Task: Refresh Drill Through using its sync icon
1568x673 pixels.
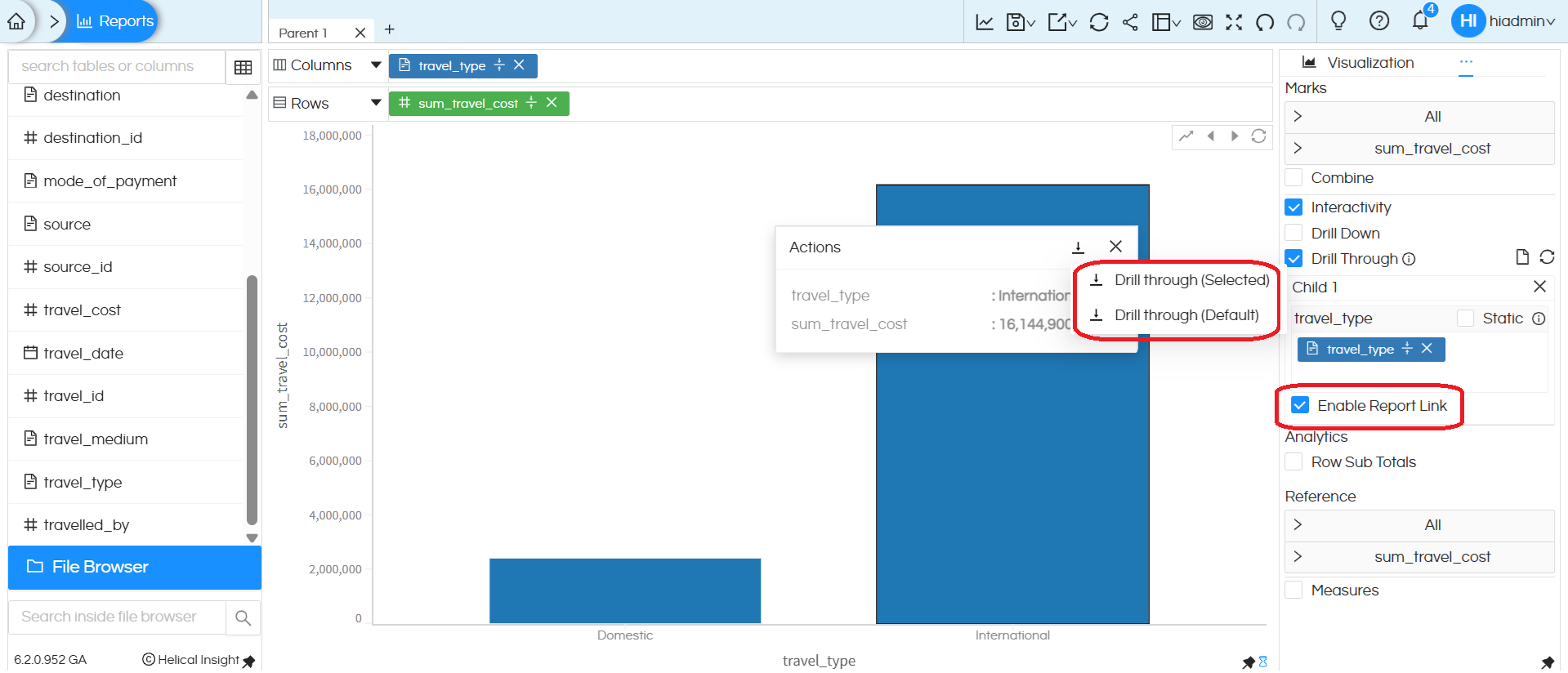Action: pyautogui.click(x=1547, y=257)
